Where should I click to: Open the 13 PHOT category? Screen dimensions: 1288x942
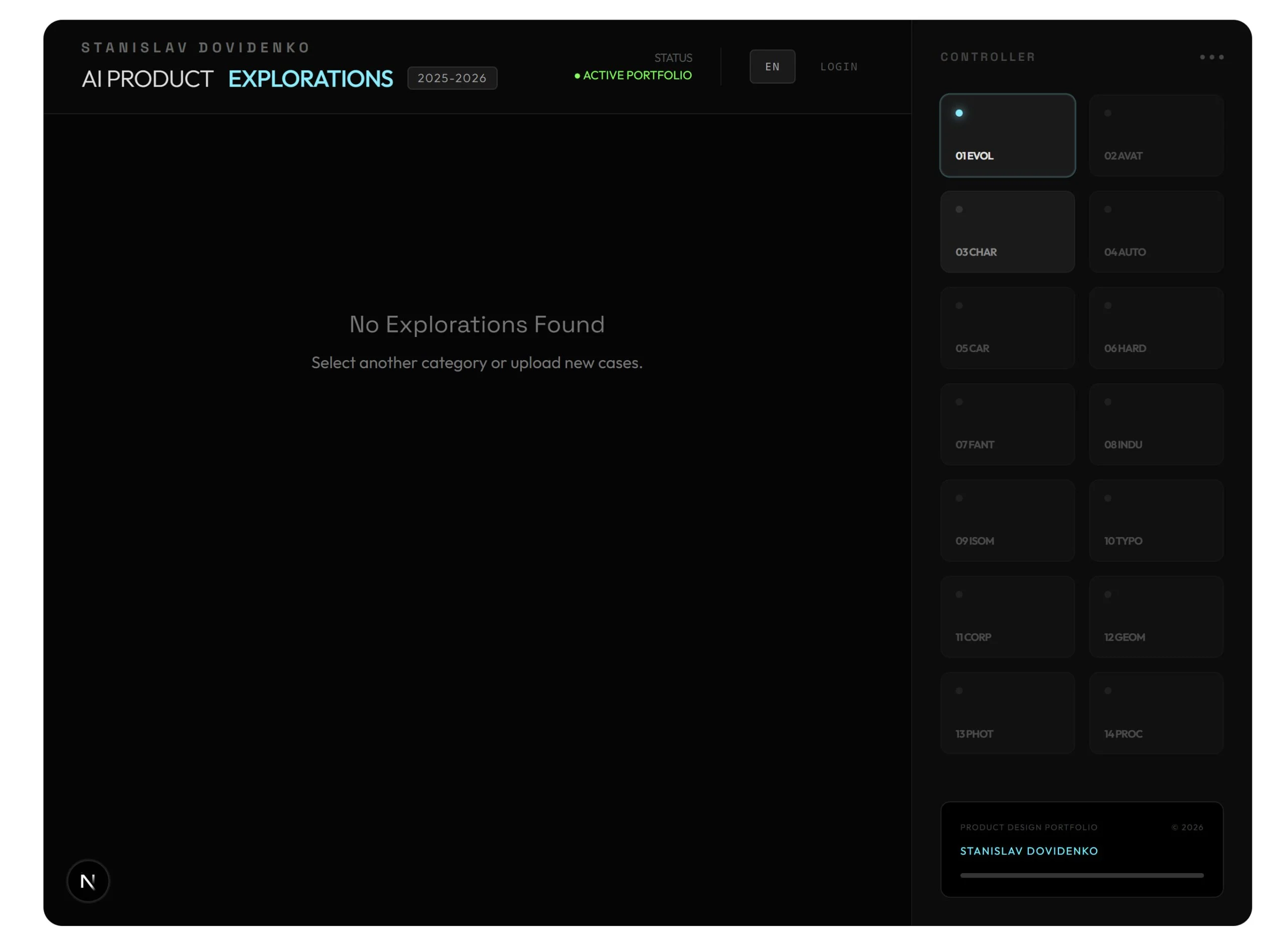[x=1007, y=713]
